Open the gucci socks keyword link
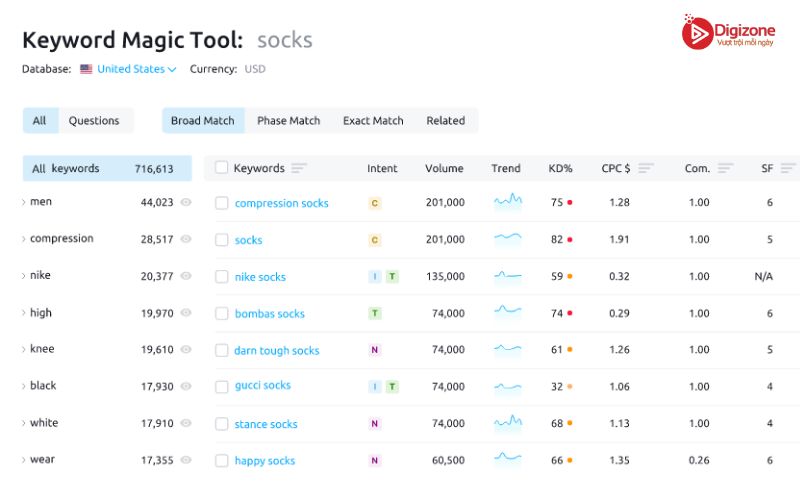Screen dimensions: 800x500 (x=263, y=385)
